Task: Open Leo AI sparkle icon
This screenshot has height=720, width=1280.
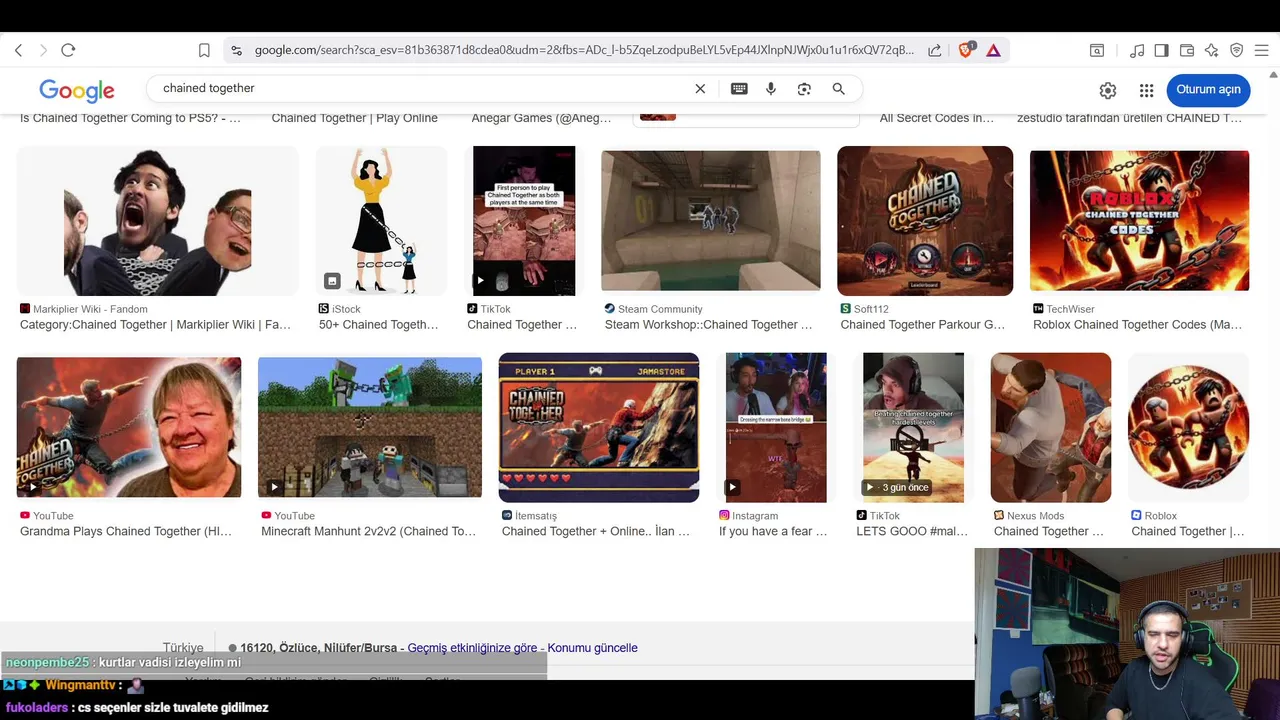Action: click(x=1211, y=50)
